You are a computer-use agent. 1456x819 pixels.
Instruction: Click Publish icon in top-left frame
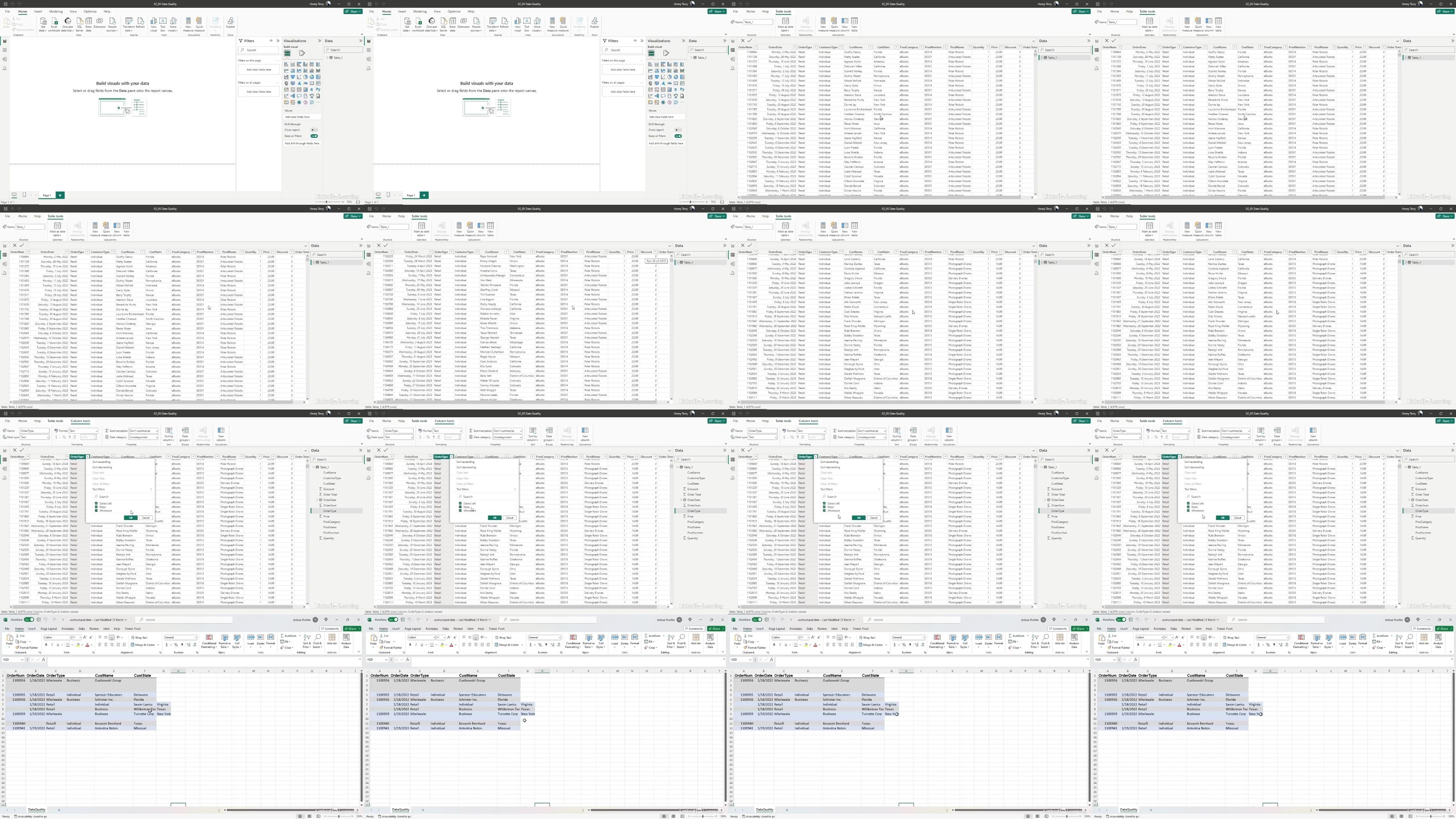(x=231, y=24)
